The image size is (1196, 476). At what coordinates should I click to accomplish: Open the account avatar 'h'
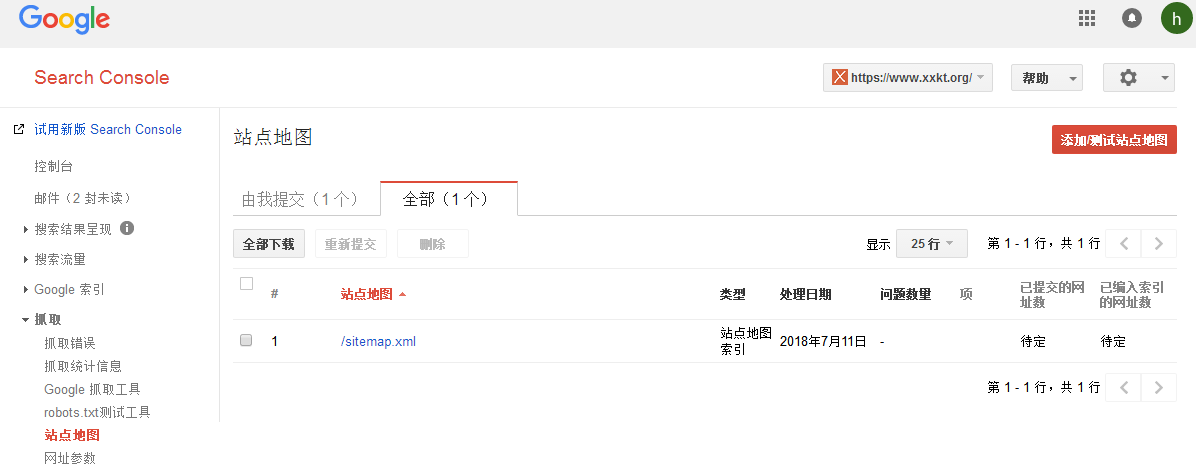point(1176,18)
